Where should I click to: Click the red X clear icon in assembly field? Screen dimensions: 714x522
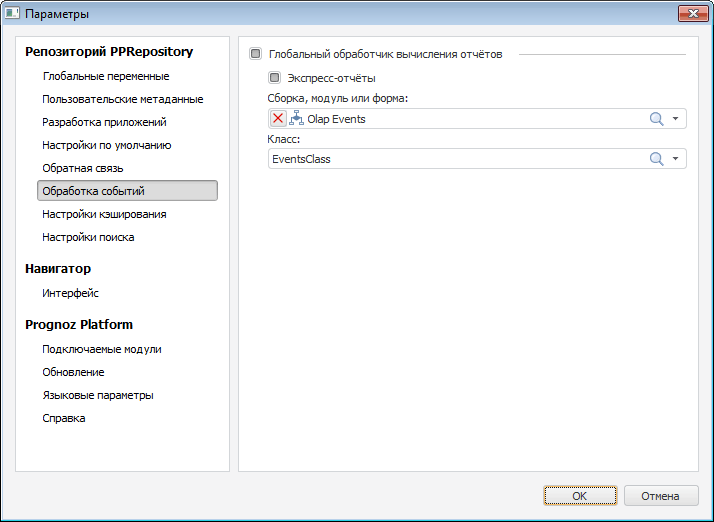click(x=278, y=119)
